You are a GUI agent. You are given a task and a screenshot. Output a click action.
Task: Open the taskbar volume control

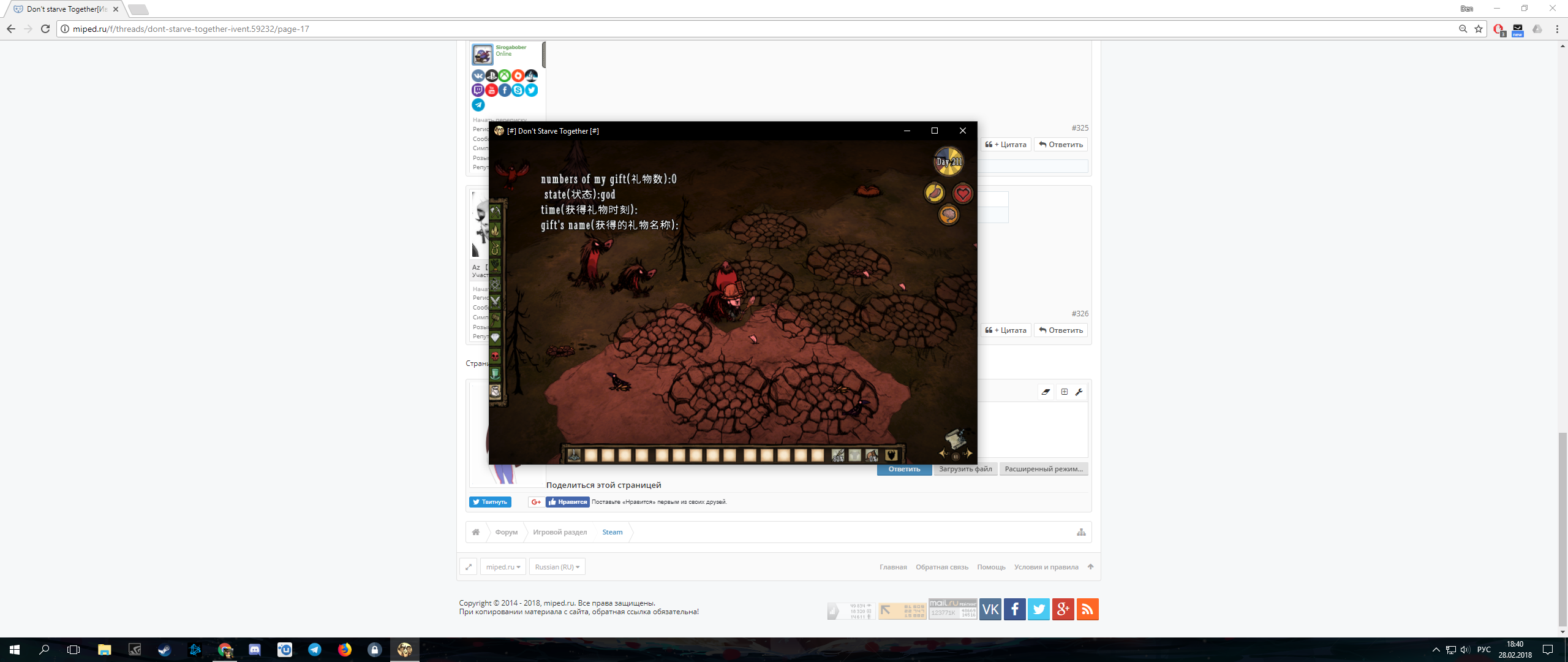1465,650
